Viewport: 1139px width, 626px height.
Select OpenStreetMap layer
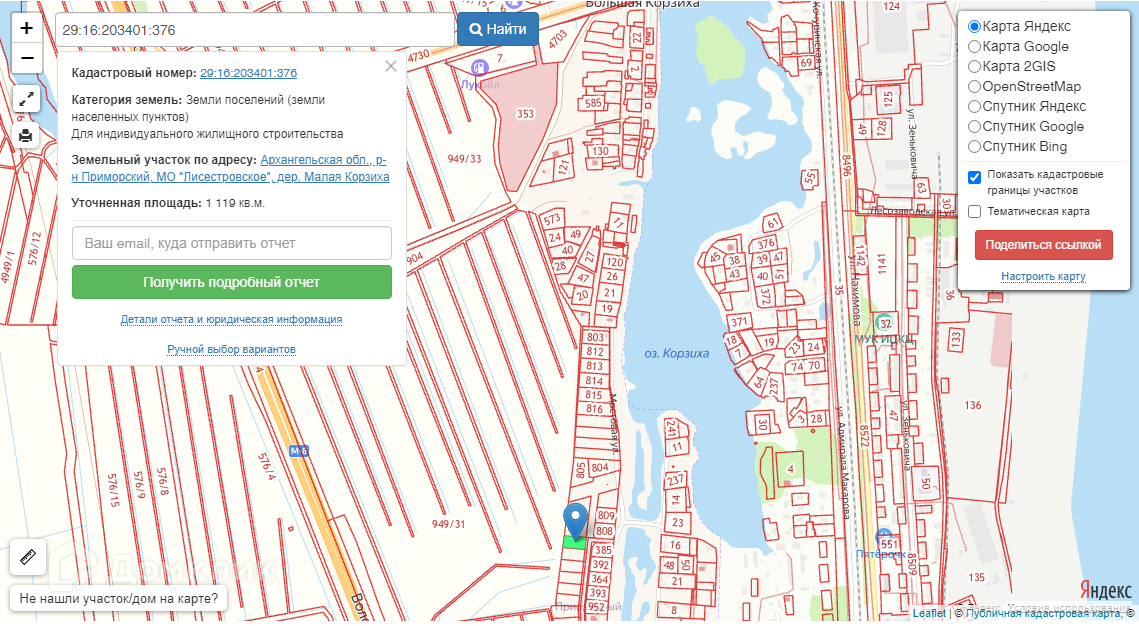974,86
